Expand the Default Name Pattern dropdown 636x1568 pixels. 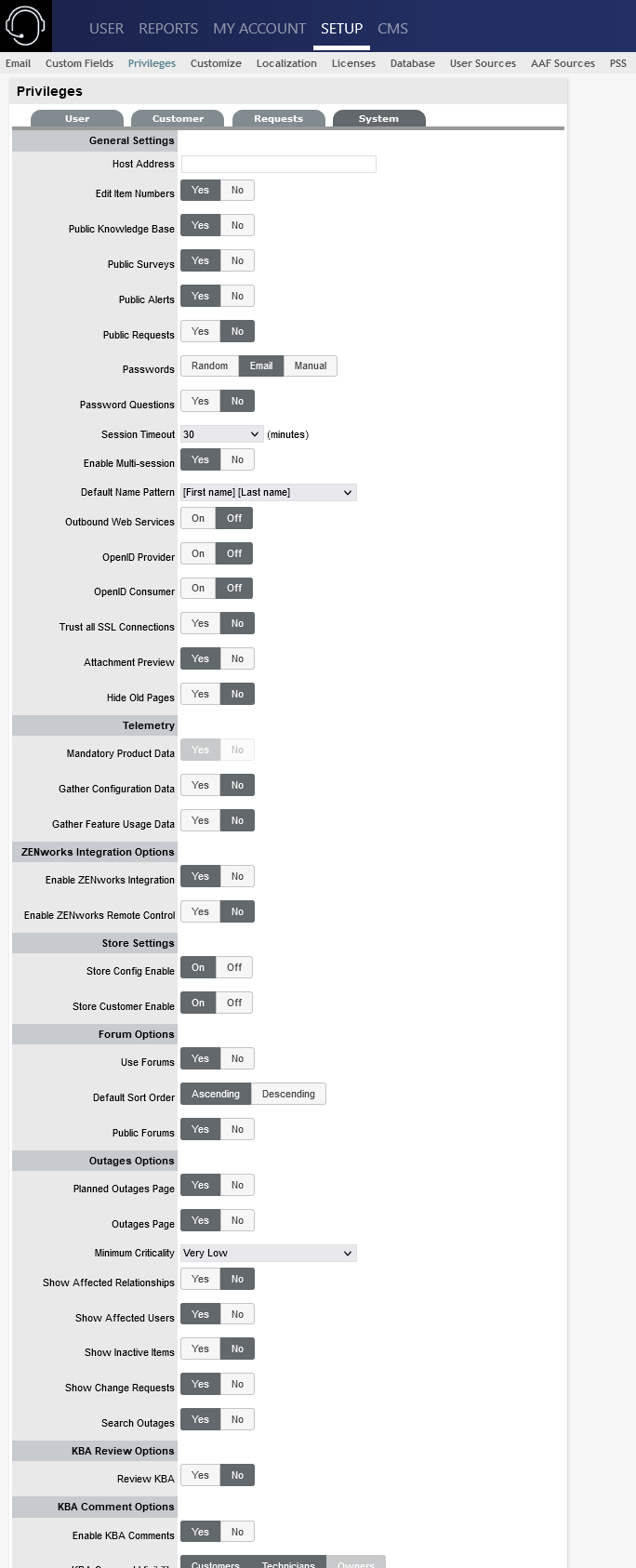pyautogui.click(x=268, y=492)
